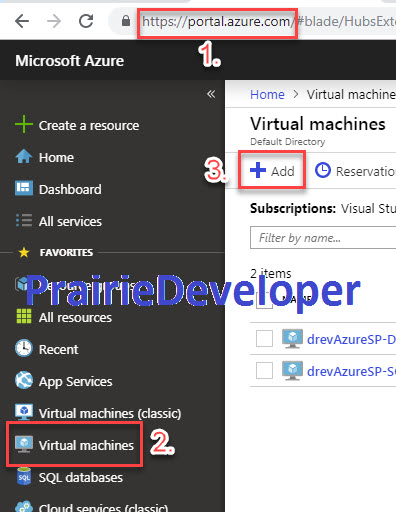This screenshot has height=512, width=396.
Task: Open Home in the sidebar
Action: click(56, 158)
